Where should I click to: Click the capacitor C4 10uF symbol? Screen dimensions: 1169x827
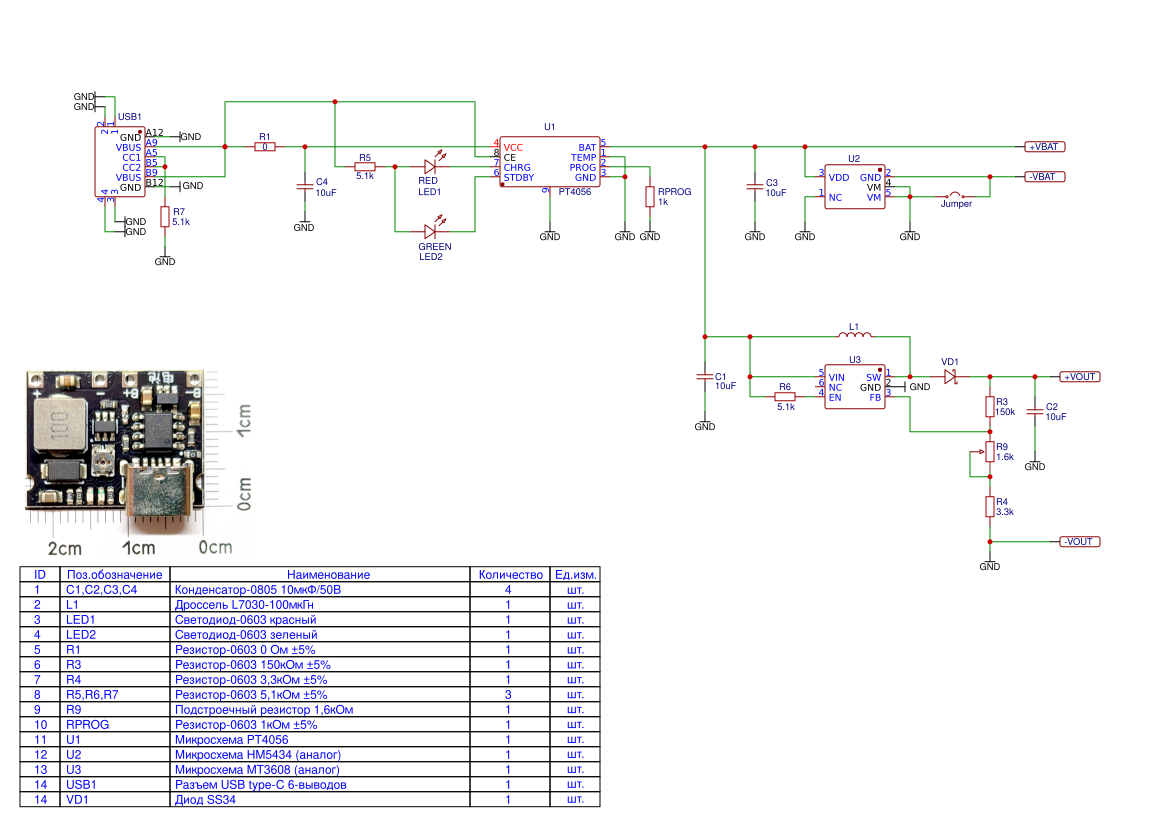(x=305, y=188)
